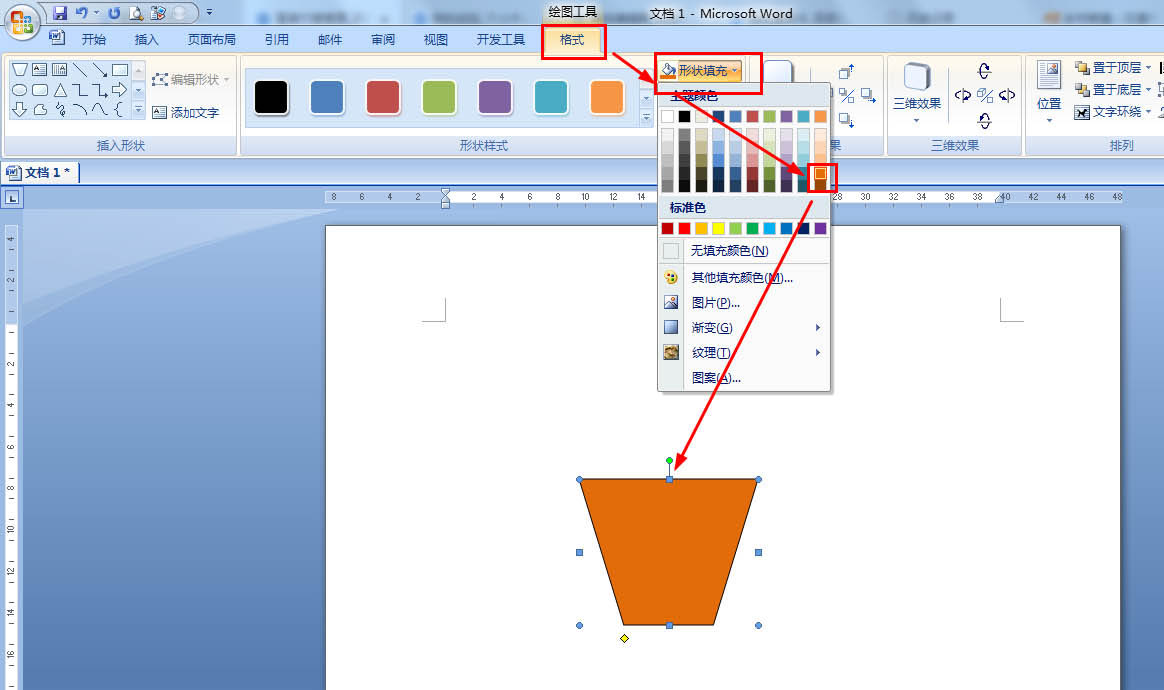Click the shapes gallery down arrow
The image size is (1164, 690).
click(139, 90)
